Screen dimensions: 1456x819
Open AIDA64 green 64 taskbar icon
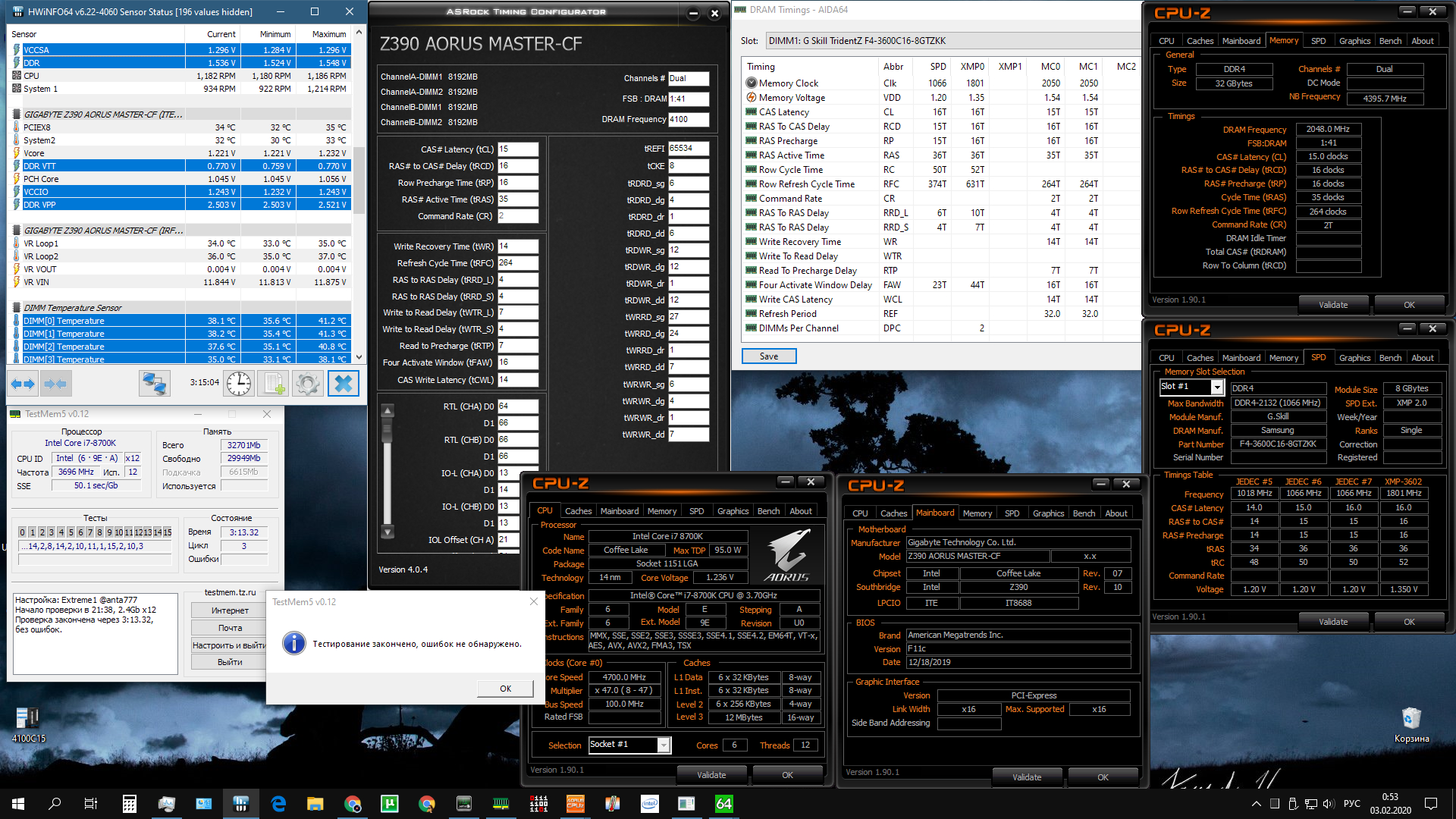[x=723, y=804]
